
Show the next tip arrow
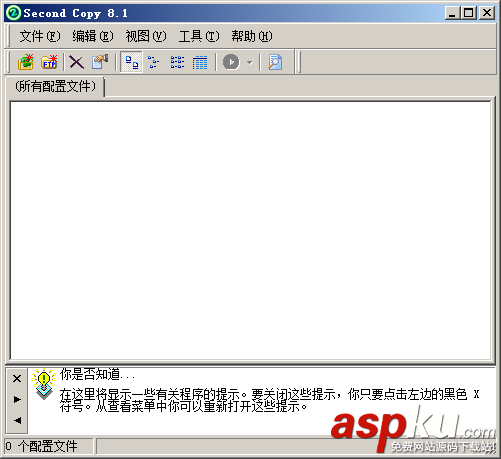coord(17,399)
